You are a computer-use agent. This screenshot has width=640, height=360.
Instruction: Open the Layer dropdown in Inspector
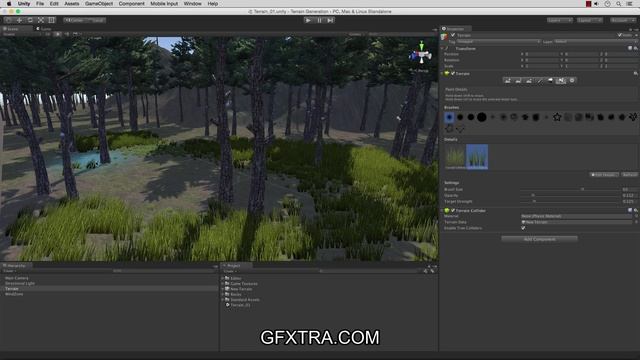[x=596, y=42]
